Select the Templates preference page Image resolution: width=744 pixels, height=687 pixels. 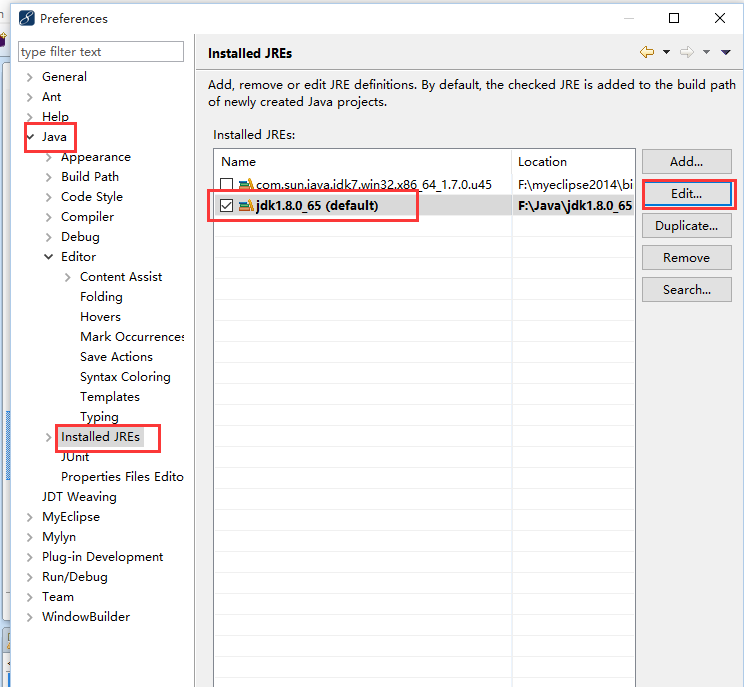pos(110,397)
